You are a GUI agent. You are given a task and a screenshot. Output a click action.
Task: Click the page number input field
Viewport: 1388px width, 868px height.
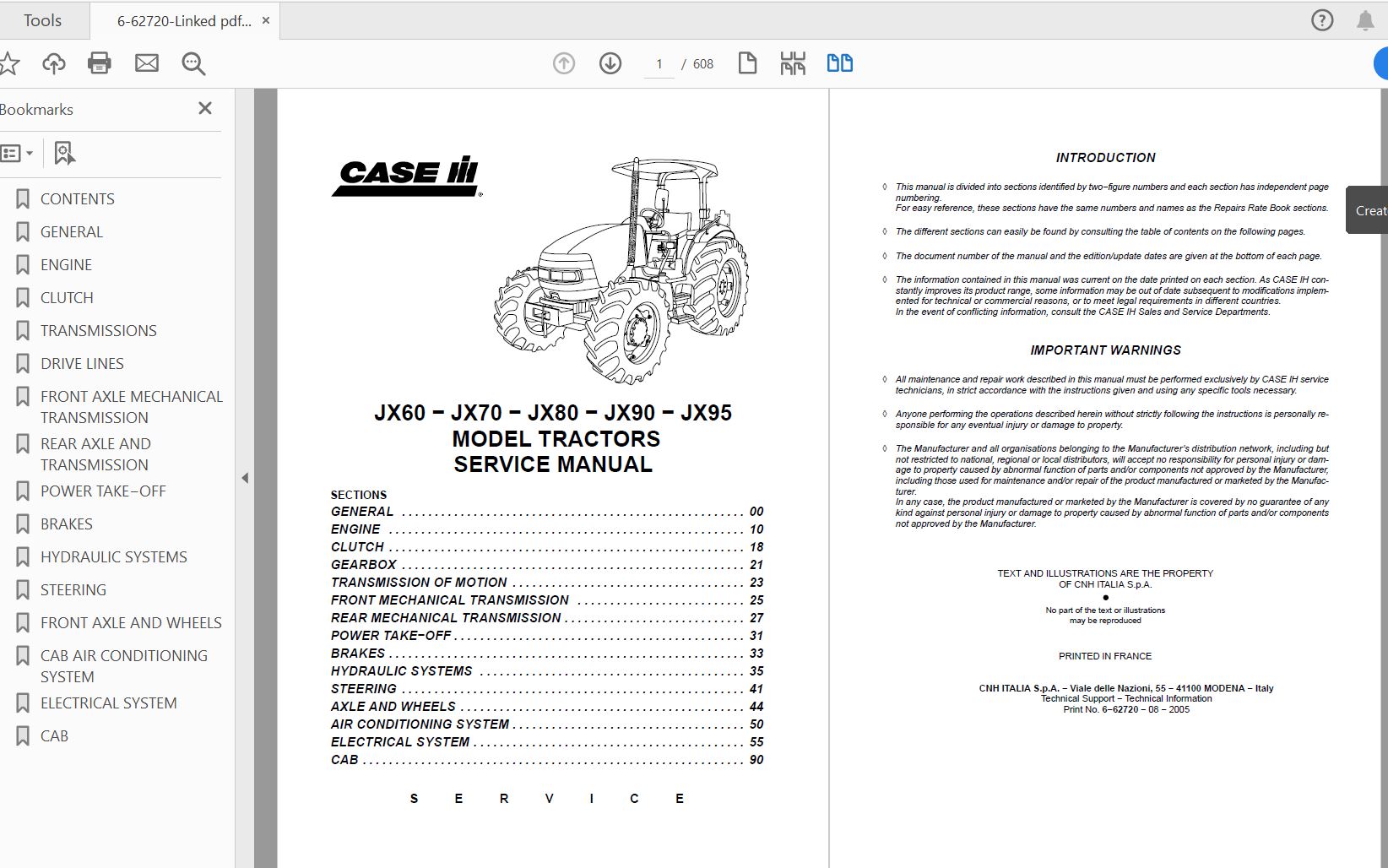click(659, 63)
